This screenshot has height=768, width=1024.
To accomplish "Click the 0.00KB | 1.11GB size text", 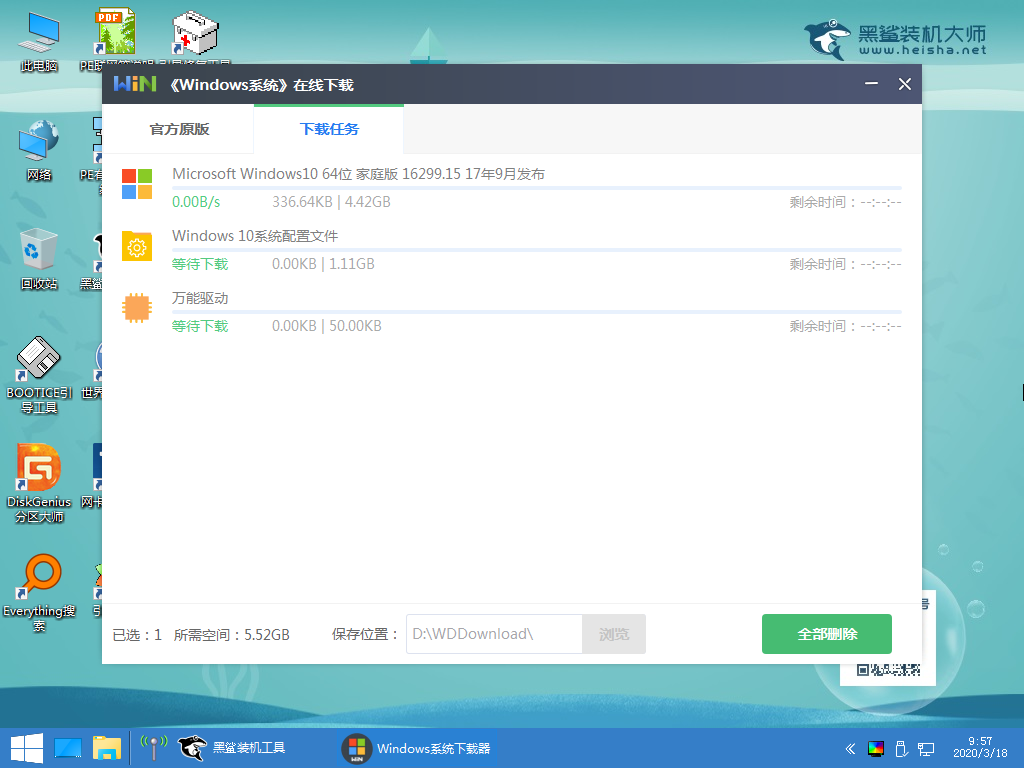I will pyautogui.click(x=323, y=264).
